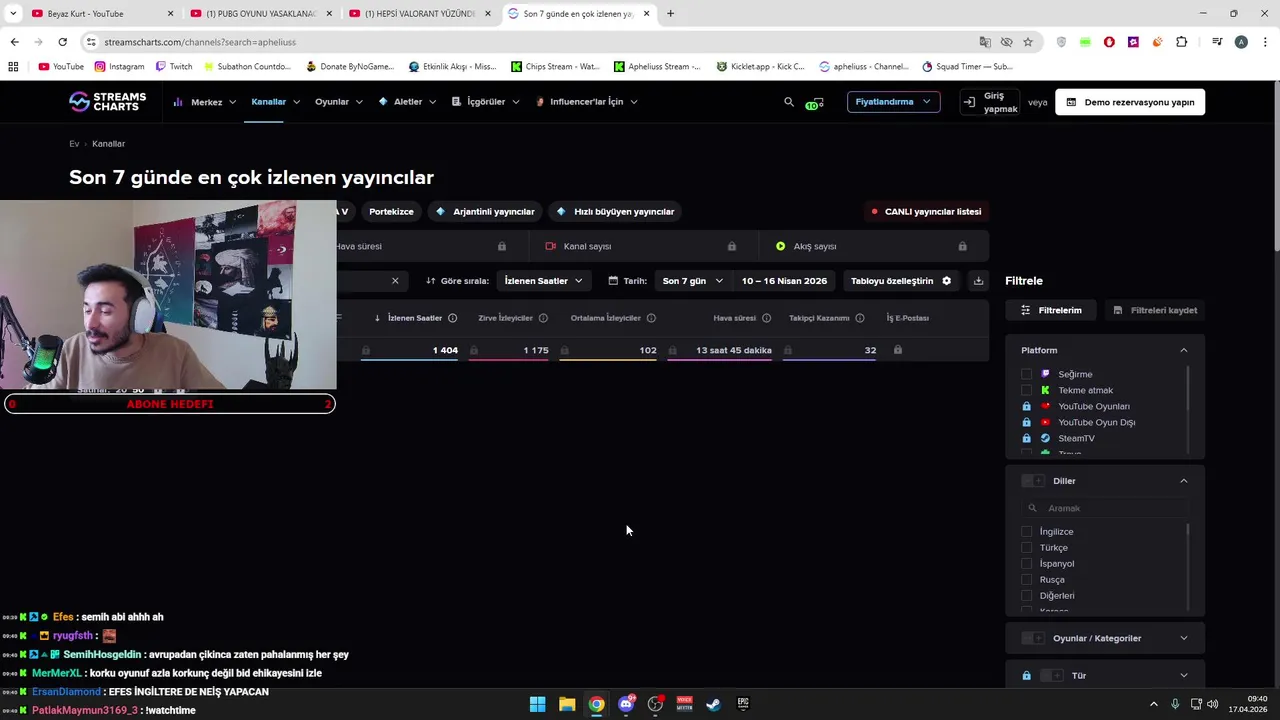
Task: Open the İçgörüler nav menu
Action: tap(486, 102)
